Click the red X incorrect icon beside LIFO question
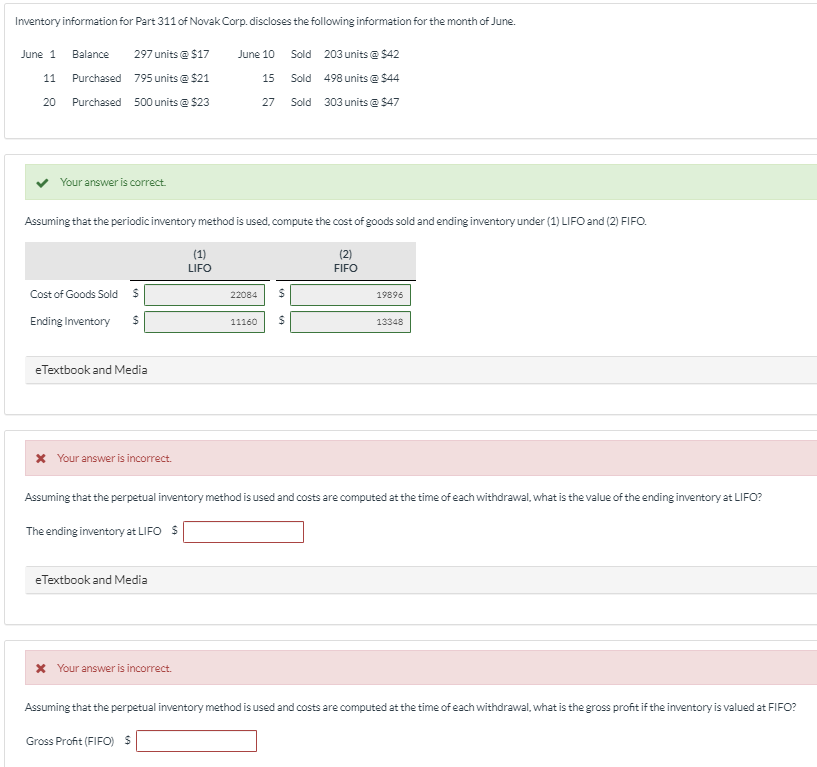 [41, 458]
